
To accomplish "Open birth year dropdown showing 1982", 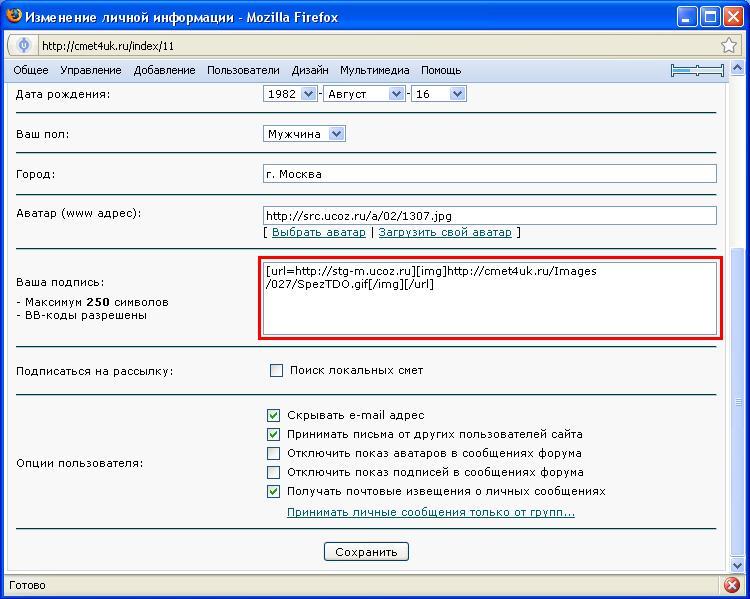I will coord(290,94).
